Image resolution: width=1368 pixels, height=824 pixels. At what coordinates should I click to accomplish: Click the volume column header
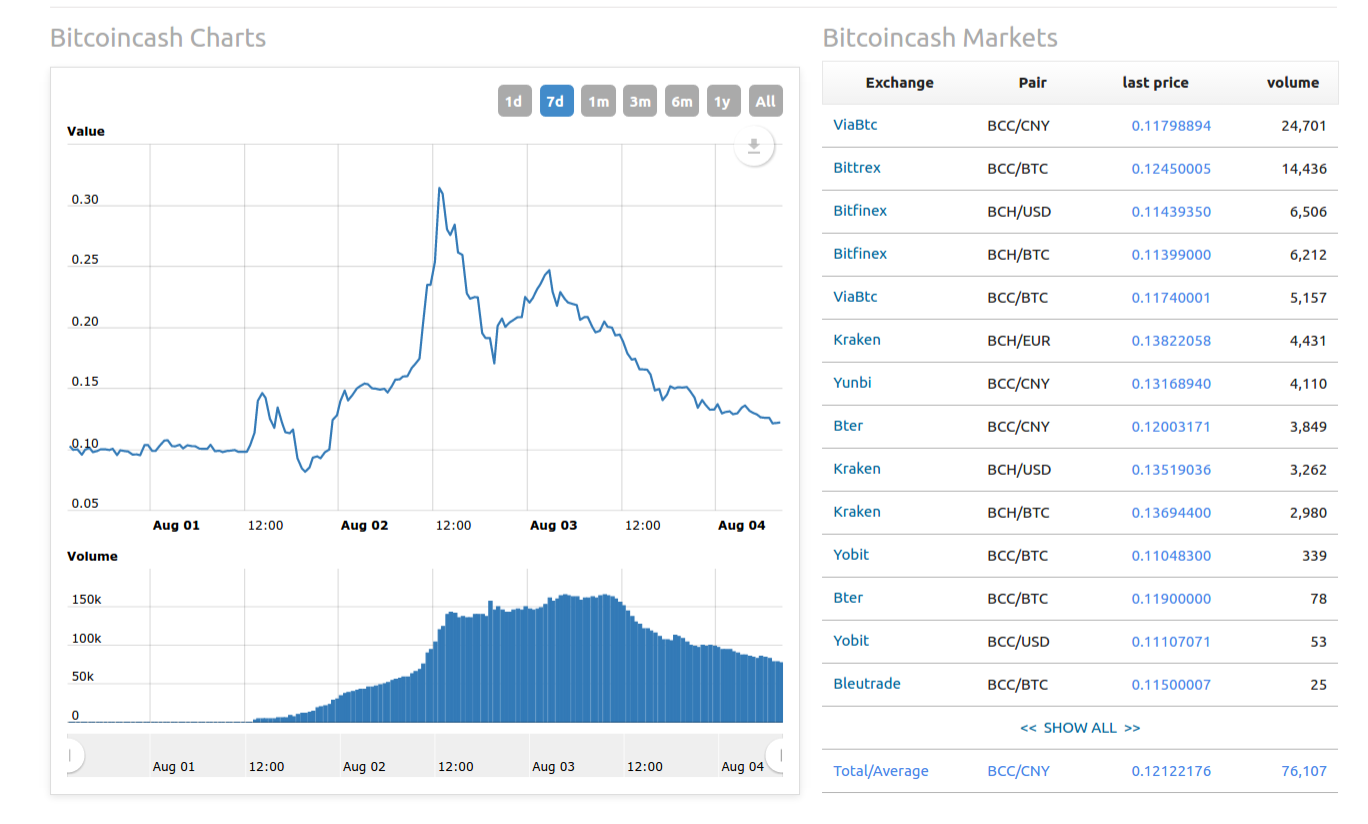click(x=1293, y=83)
